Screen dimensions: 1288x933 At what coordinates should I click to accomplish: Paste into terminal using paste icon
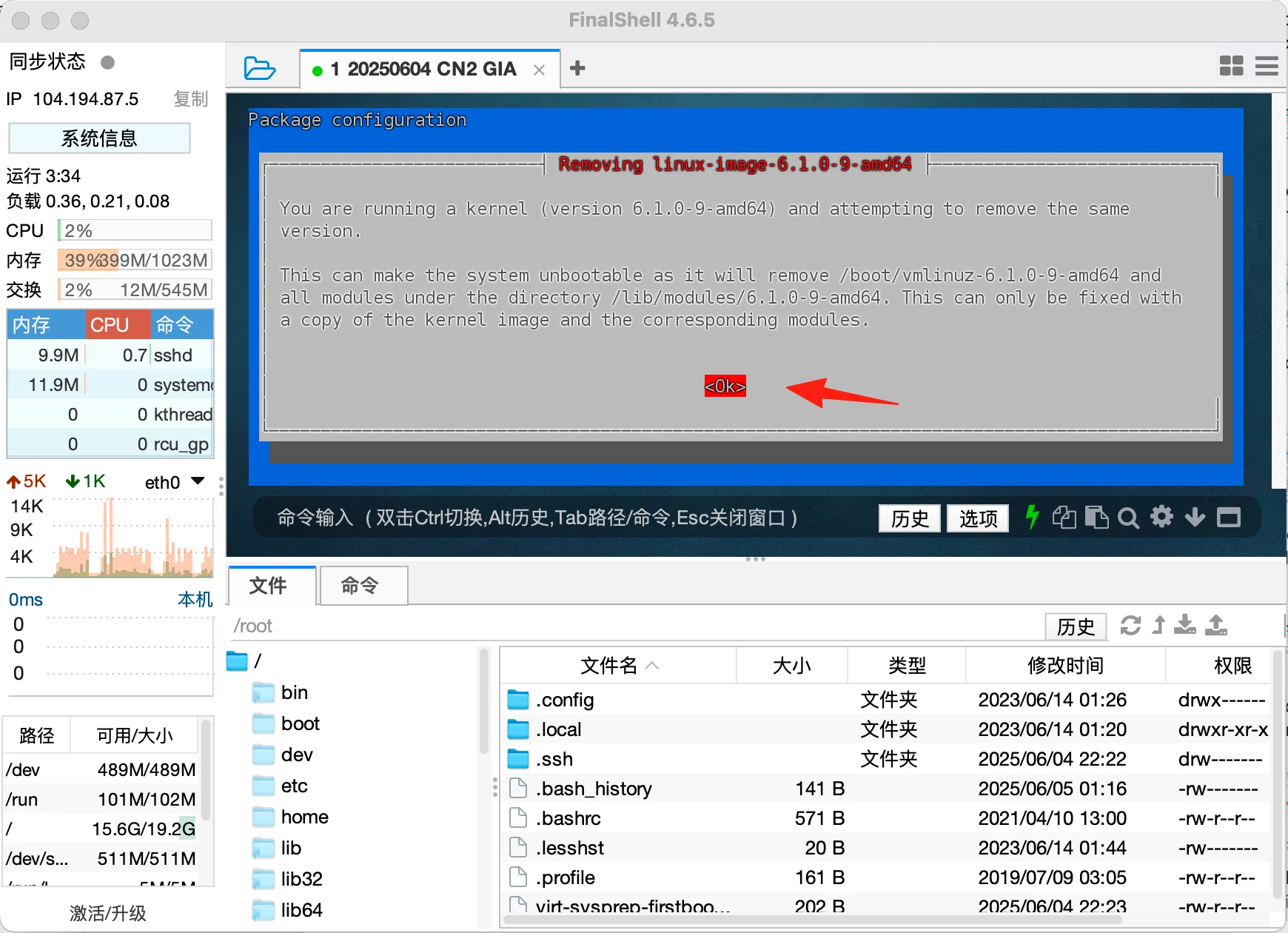point(1096,517)
